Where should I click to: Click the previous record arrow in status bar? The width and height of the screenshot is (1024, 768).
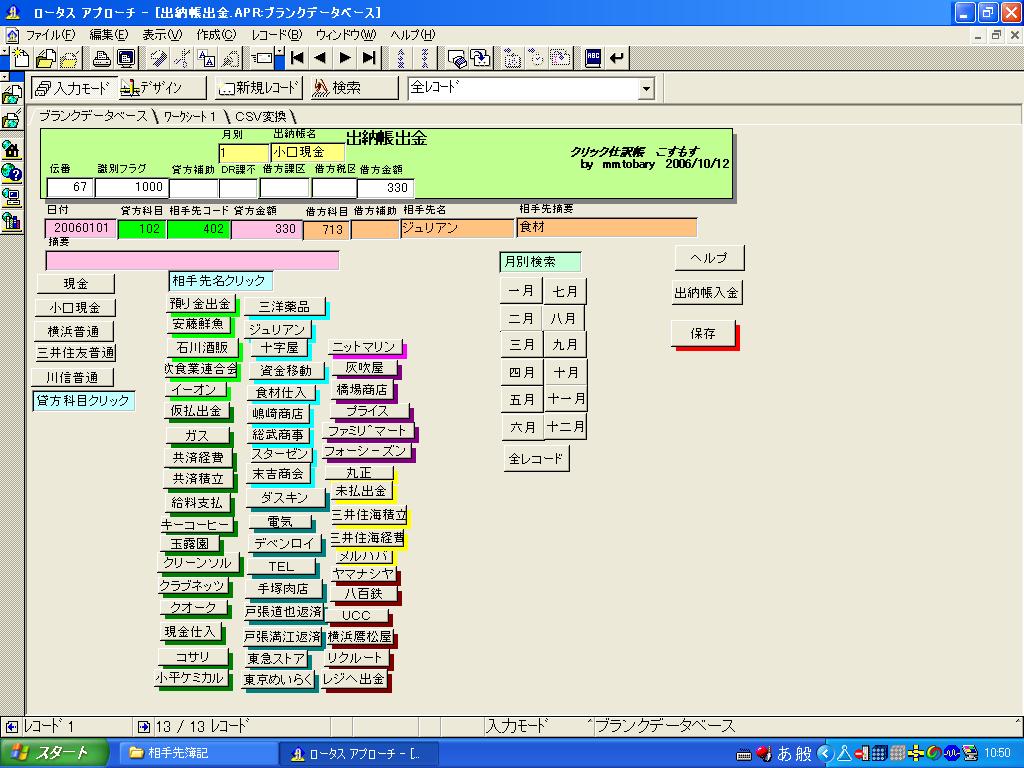pyautogui.click(x=11, y=726)
